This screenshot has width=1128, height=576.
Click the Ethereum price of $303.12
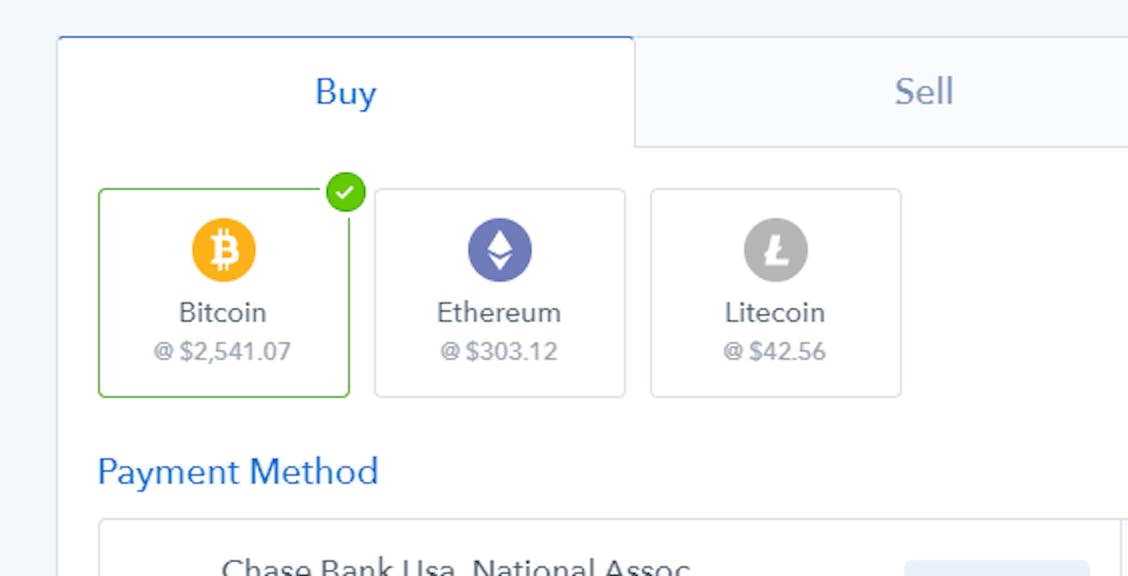pos(499,352)
